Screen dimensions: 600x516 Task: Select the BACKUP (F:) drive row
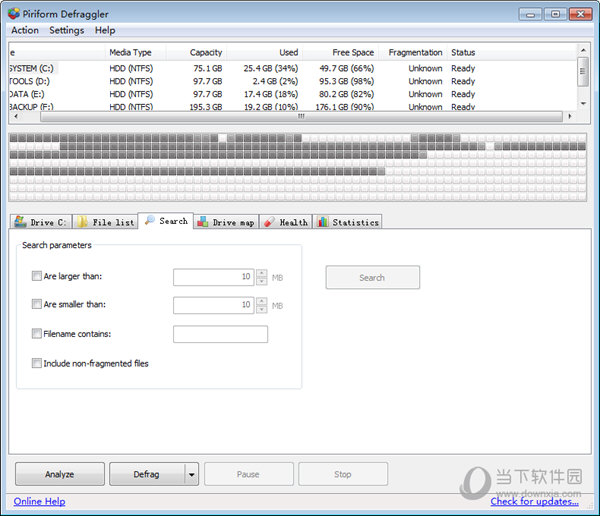pyautogui.click(x=293, y=106)
